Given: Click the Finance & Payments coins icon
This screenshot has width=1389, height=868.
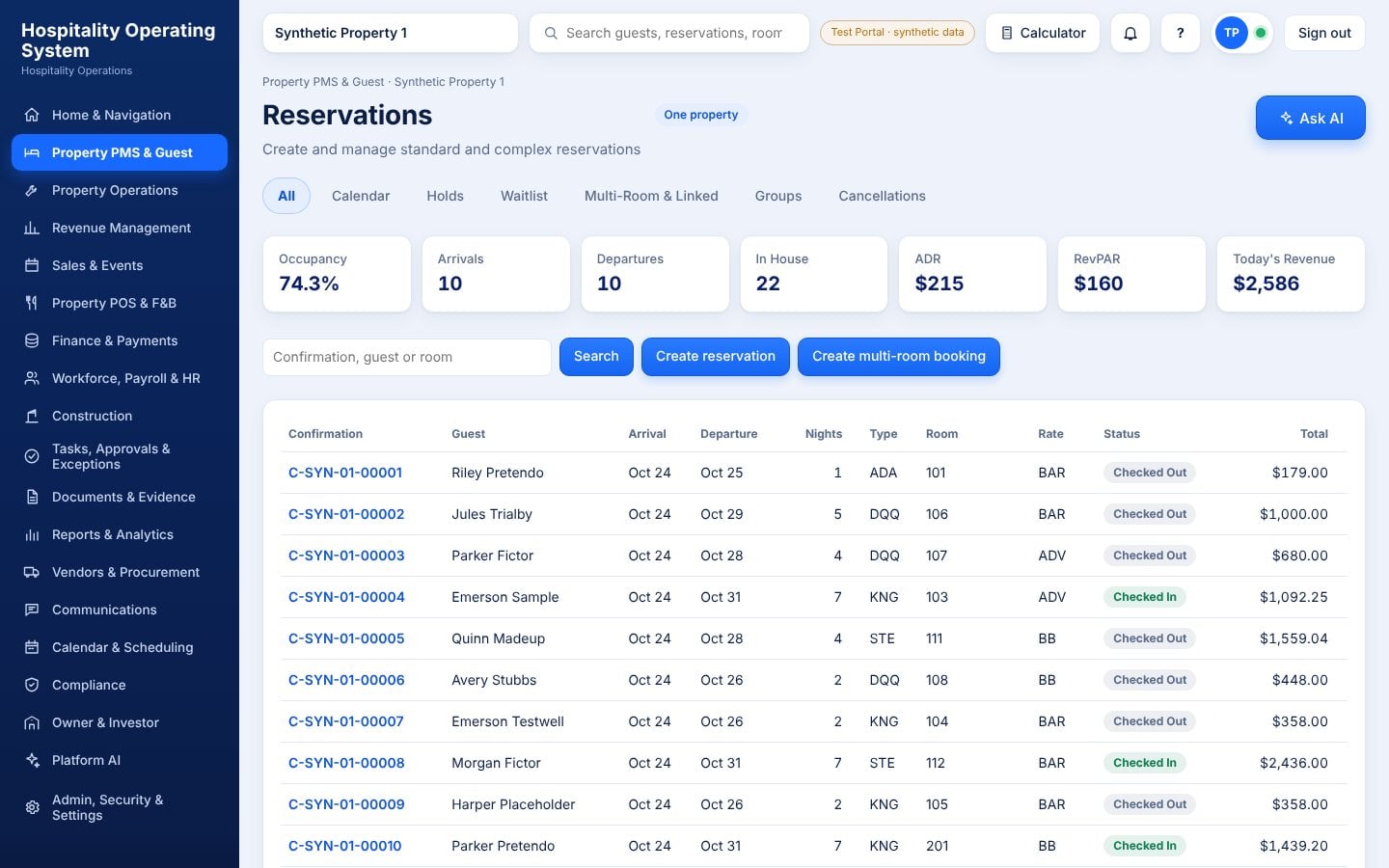Looking at the screenshot, I should [32, 340].
